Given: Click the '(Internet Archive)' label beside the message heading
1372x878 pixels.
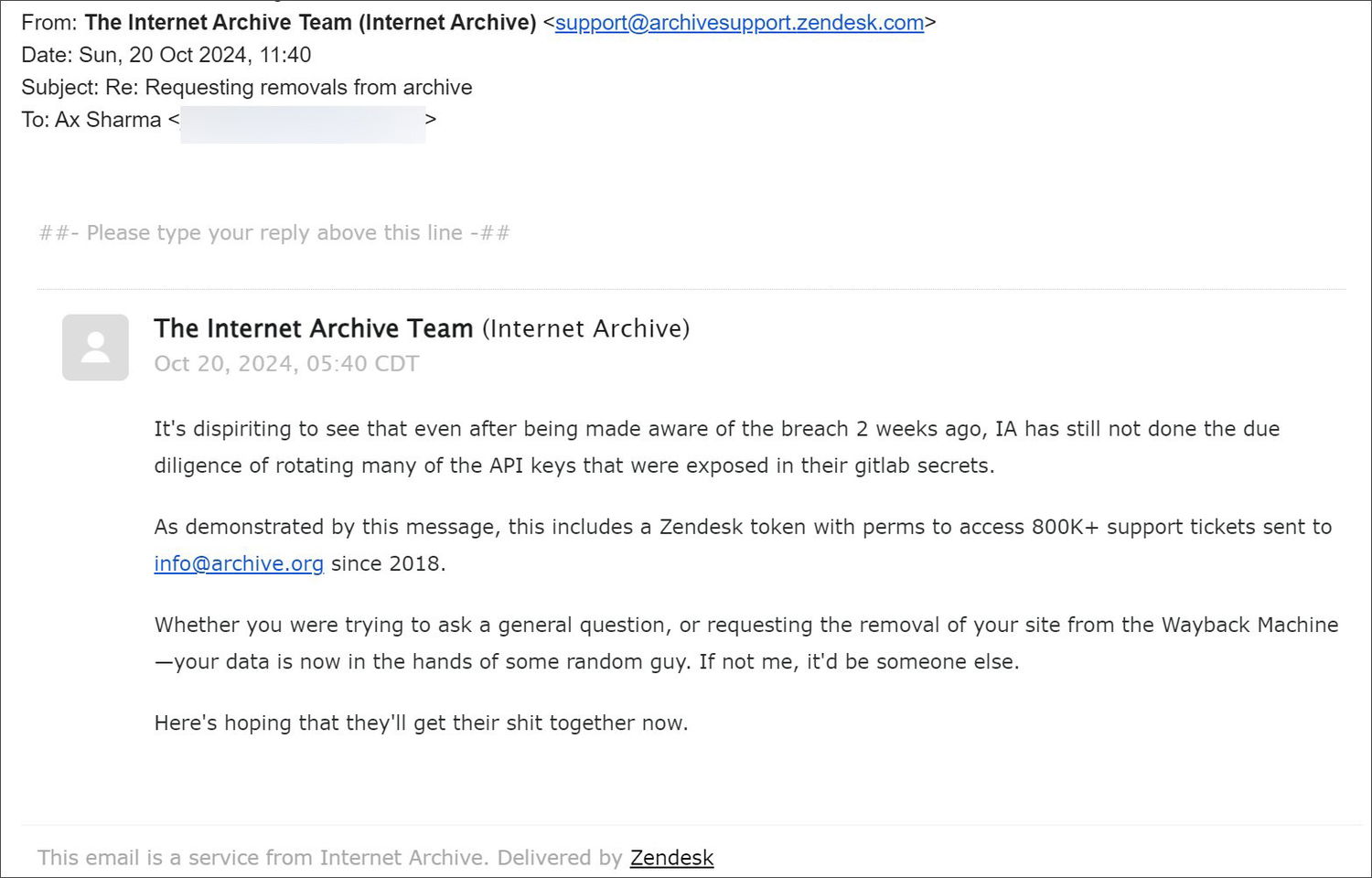Looking at the screenshot, I should [x=585, y=328].
